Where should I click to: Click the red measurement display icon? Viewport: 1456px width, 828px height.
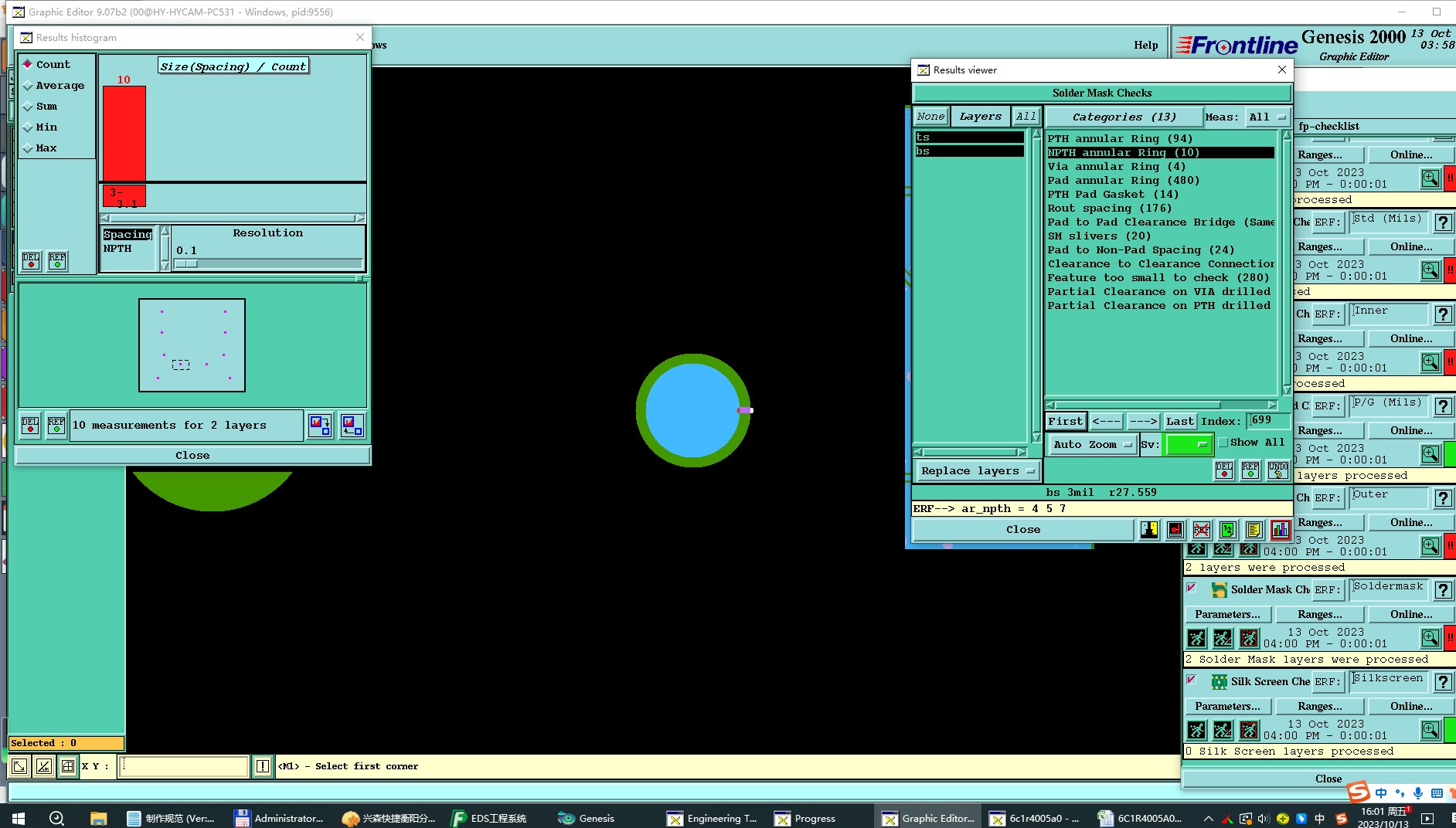point(1175,530)
